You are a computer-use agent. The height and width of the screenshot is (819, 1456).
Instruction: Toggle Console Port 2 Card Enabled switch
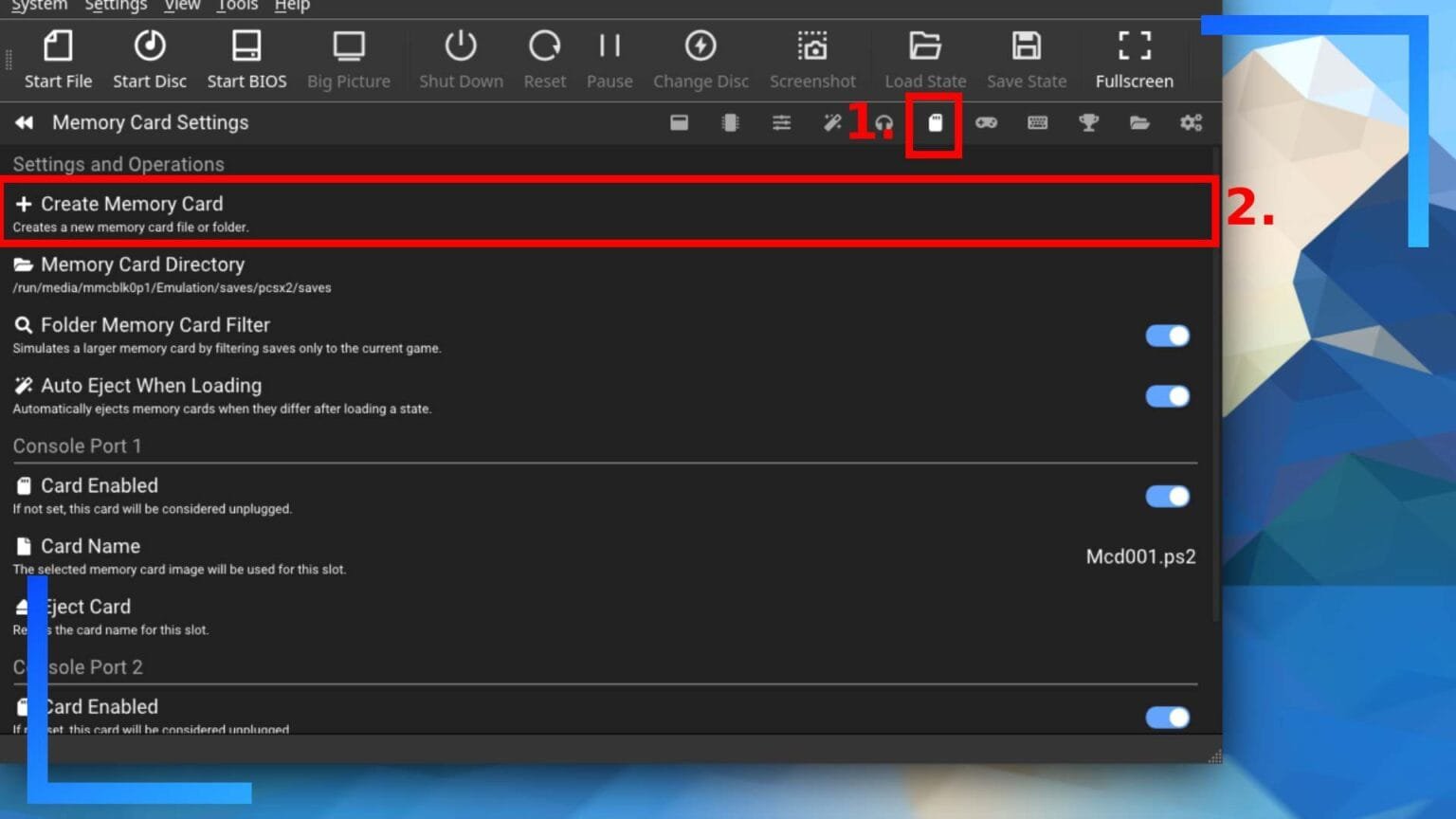[1167, 718]
